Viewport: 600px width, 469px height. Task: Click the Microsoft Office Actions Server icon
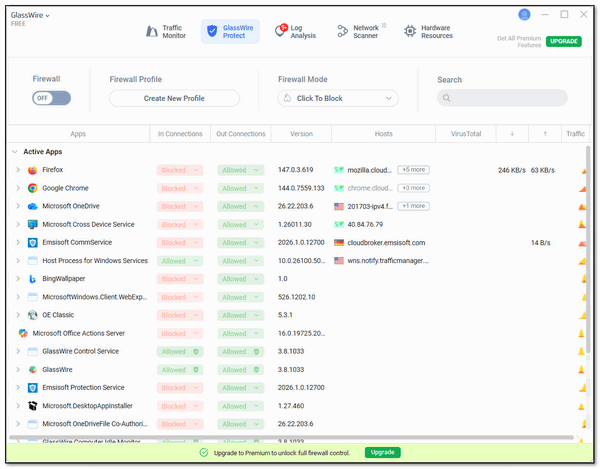point(23,333)
